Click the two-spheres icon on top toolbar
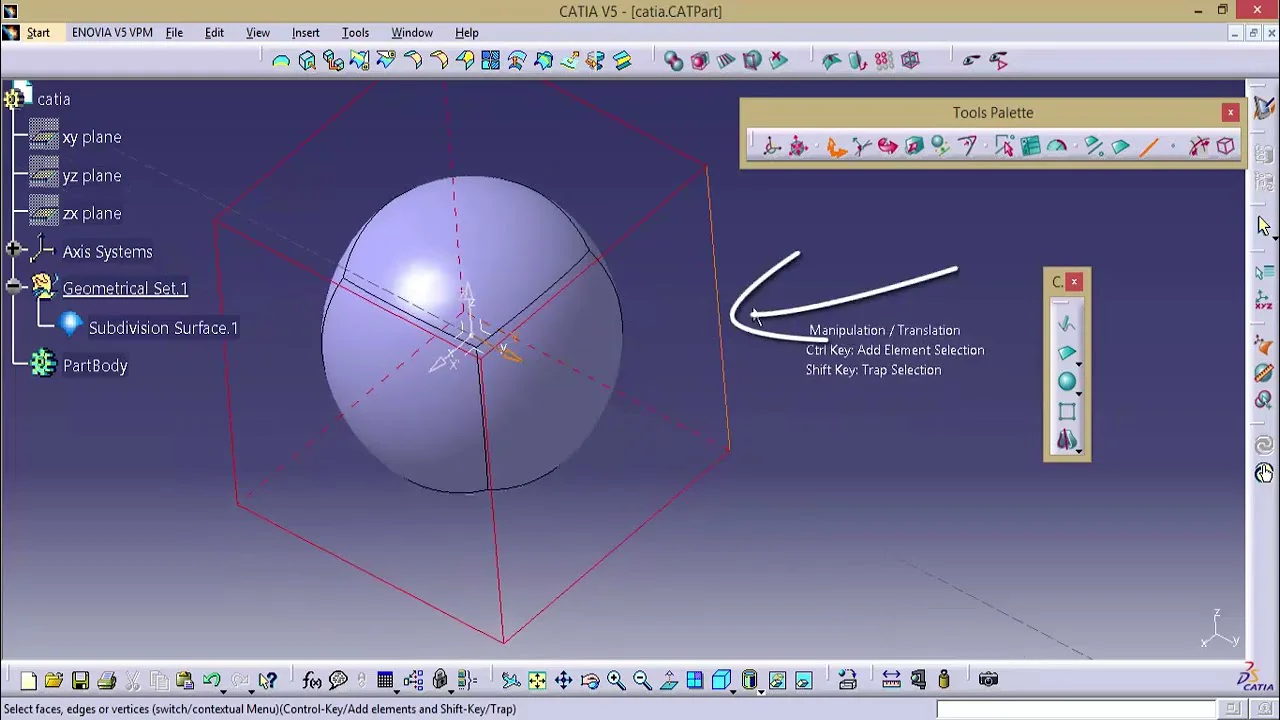 (674, 61)
